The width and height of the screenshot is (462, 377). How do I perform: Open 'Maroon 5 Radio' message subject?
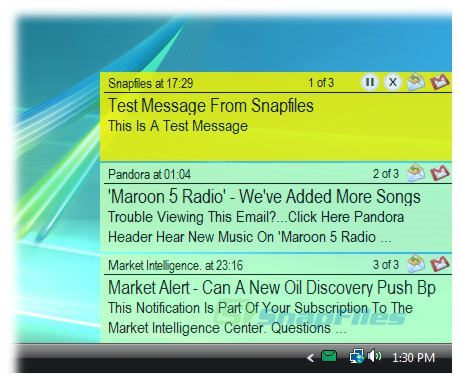click(264, 197)
